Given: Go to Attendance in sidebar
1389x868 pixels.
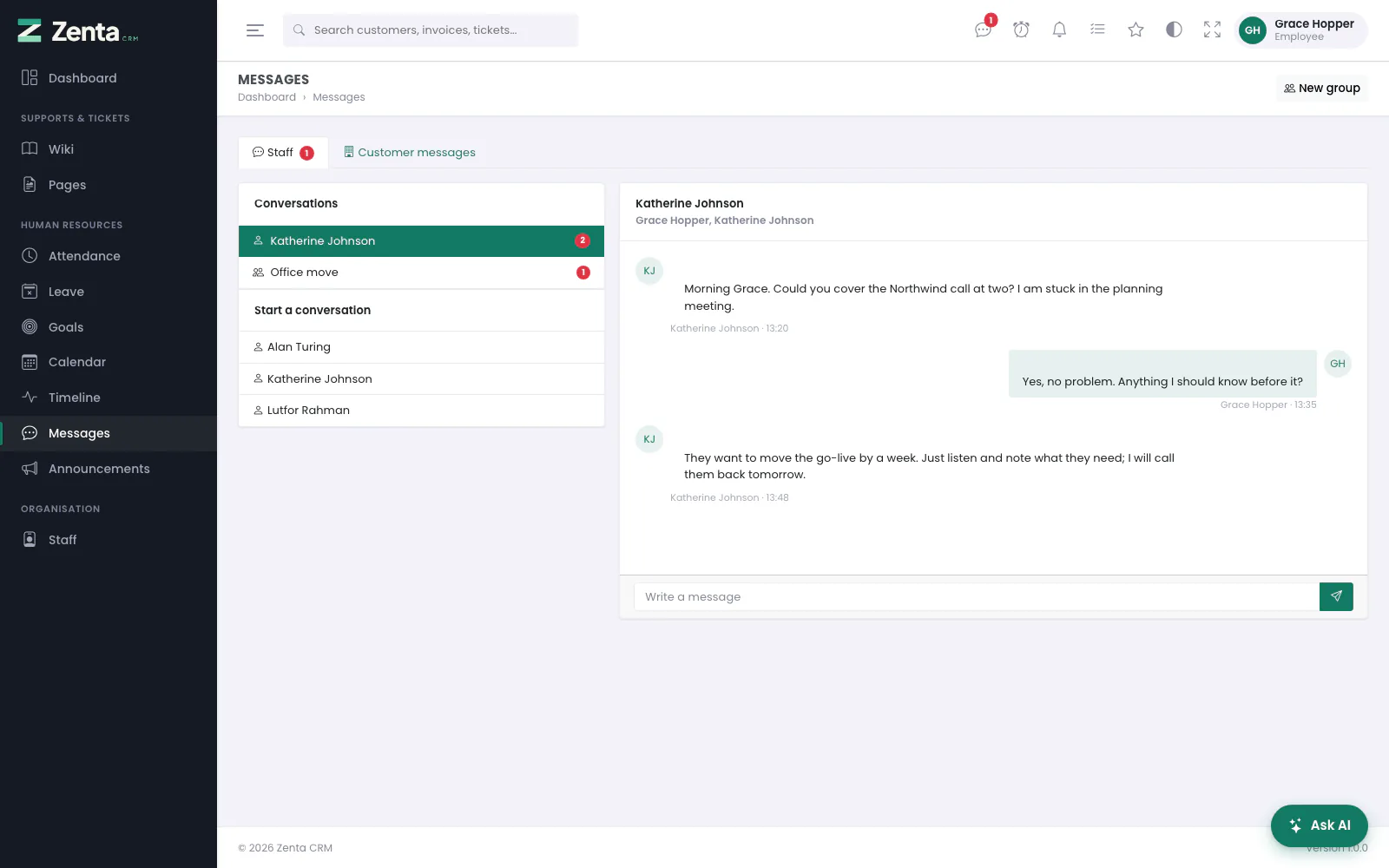Looking at the screenshot, I should coord(109,256).
